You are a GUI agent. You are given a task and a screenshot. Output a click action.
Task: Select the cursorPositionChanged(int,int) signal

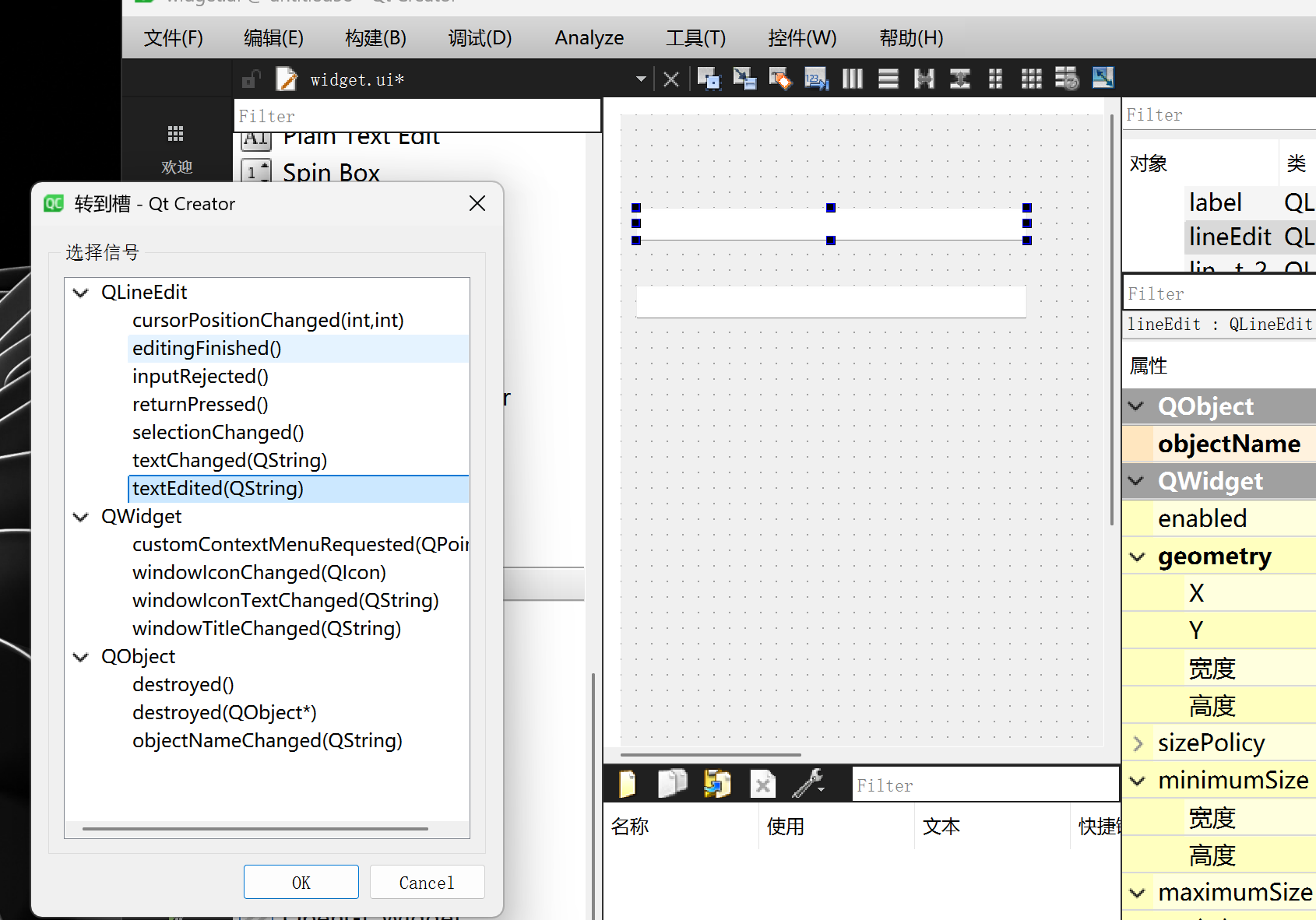(268, 321)
